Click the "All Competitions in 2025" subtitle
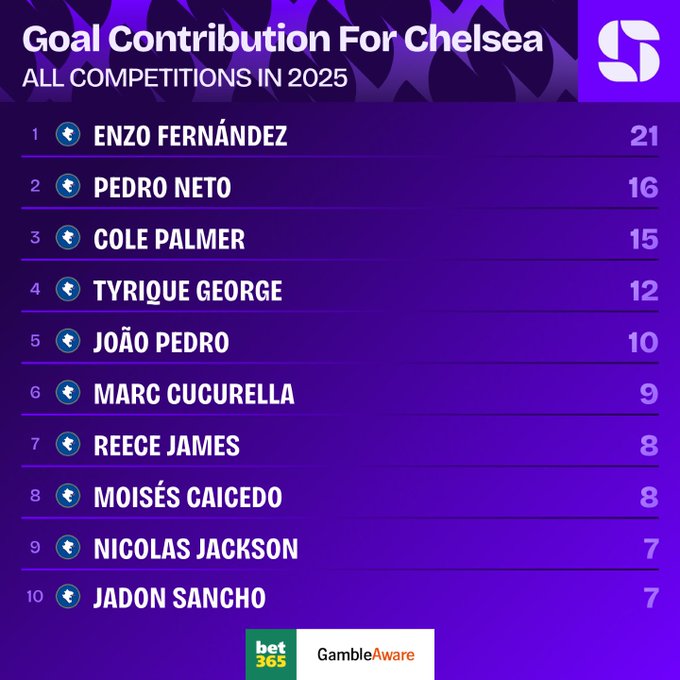 pyautogui.click(x=185, y=78)
